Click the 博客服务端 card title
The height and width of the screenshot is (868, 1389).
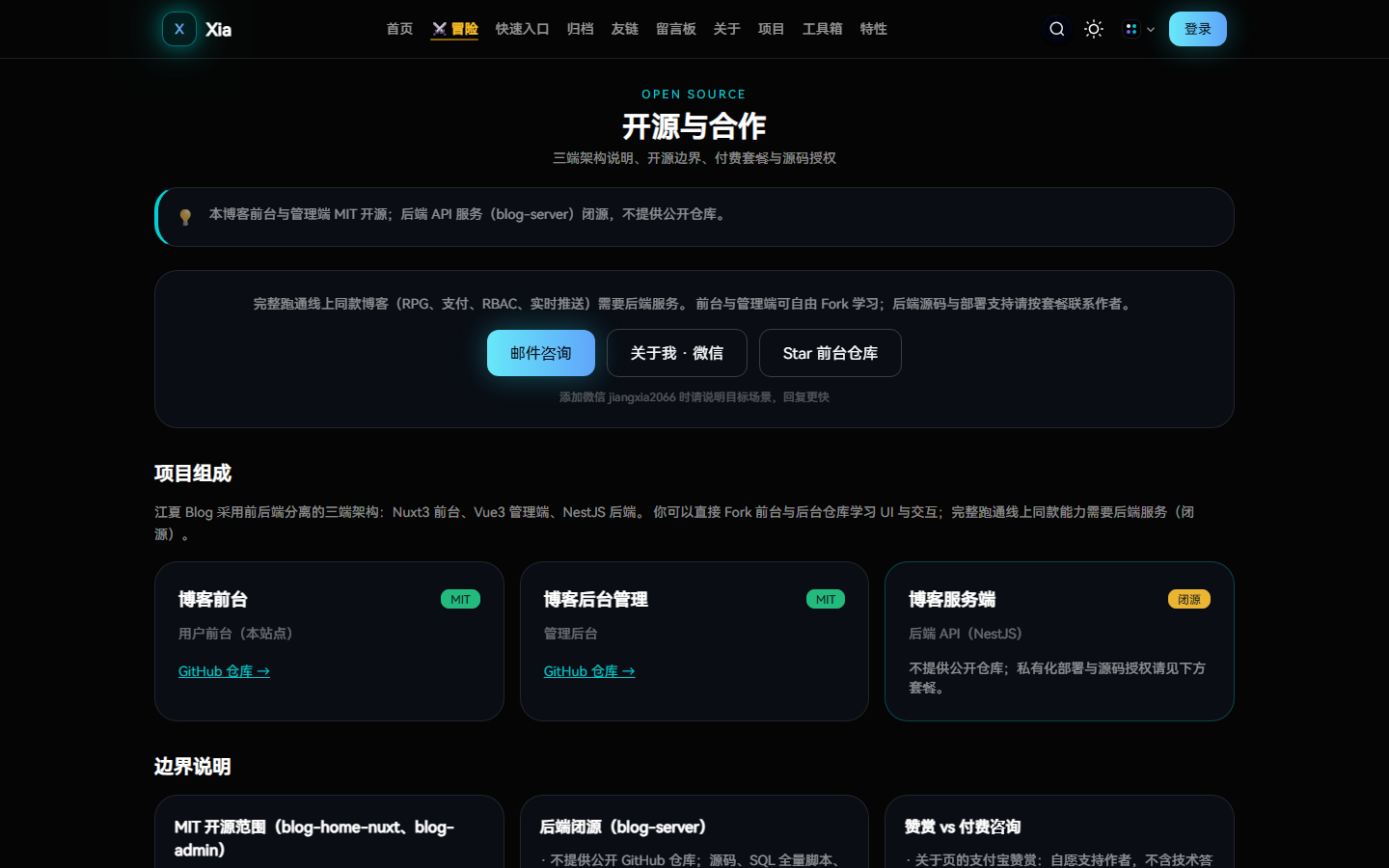(x=952, y=599)
